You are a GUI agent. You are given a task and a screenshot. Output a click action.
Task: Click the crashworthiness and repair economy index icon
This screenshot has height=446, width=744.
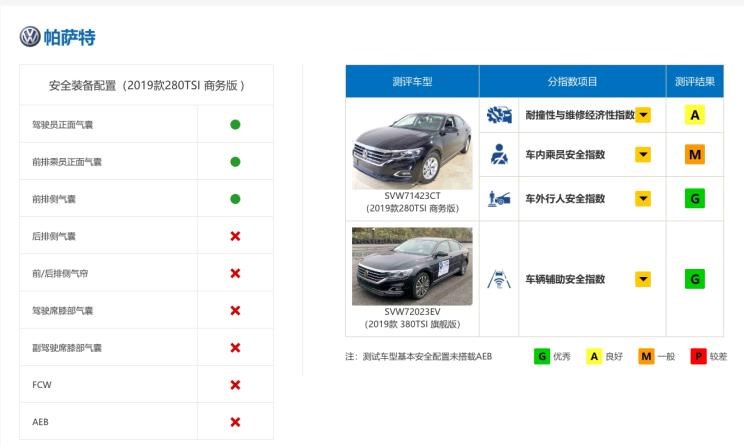499,115
